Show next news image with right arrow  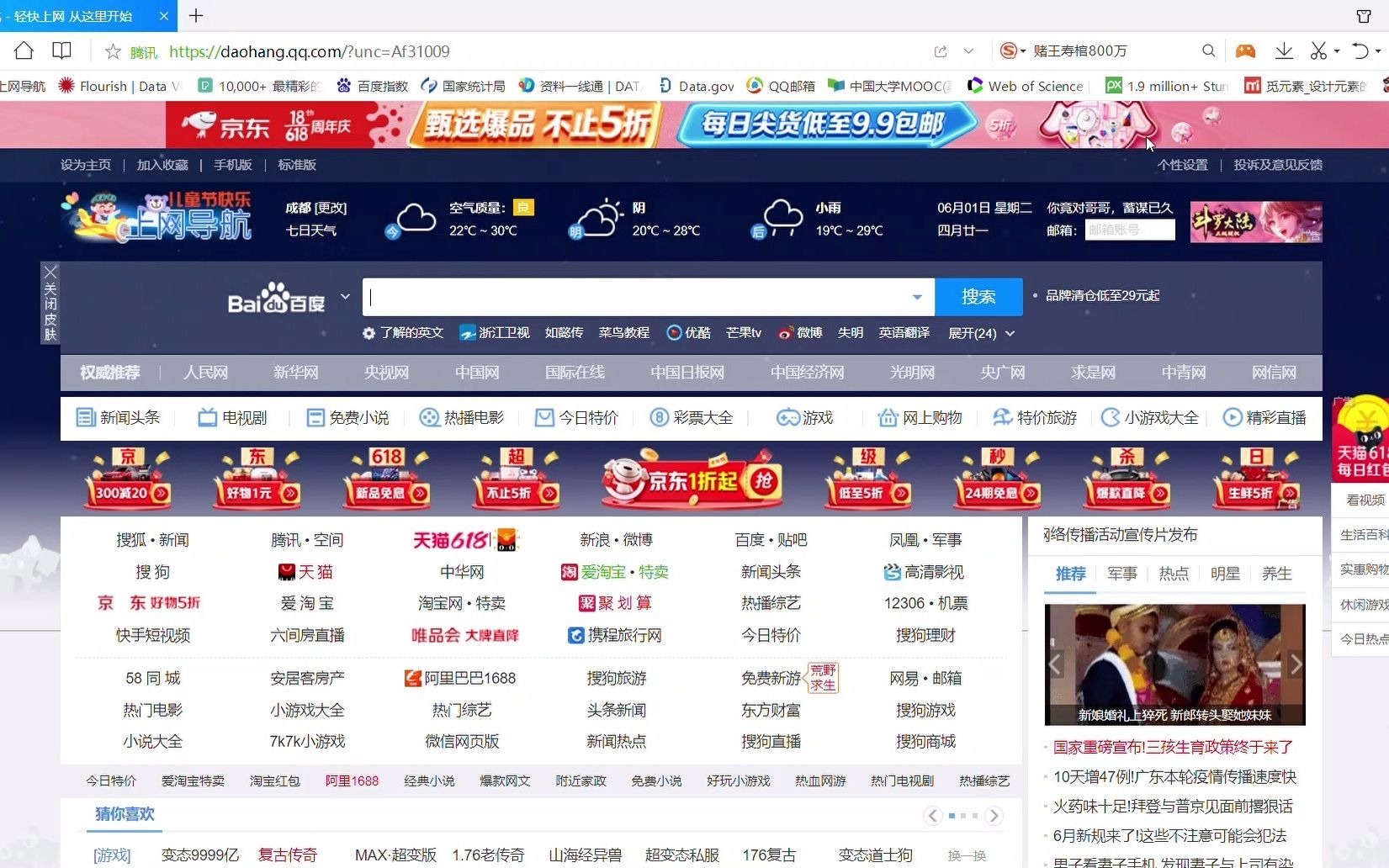tap(1296, 664)
